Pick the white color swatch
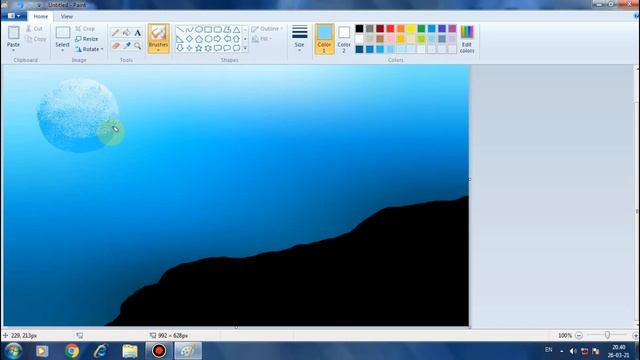Screen dimensions: 640x360 [359, 39]
